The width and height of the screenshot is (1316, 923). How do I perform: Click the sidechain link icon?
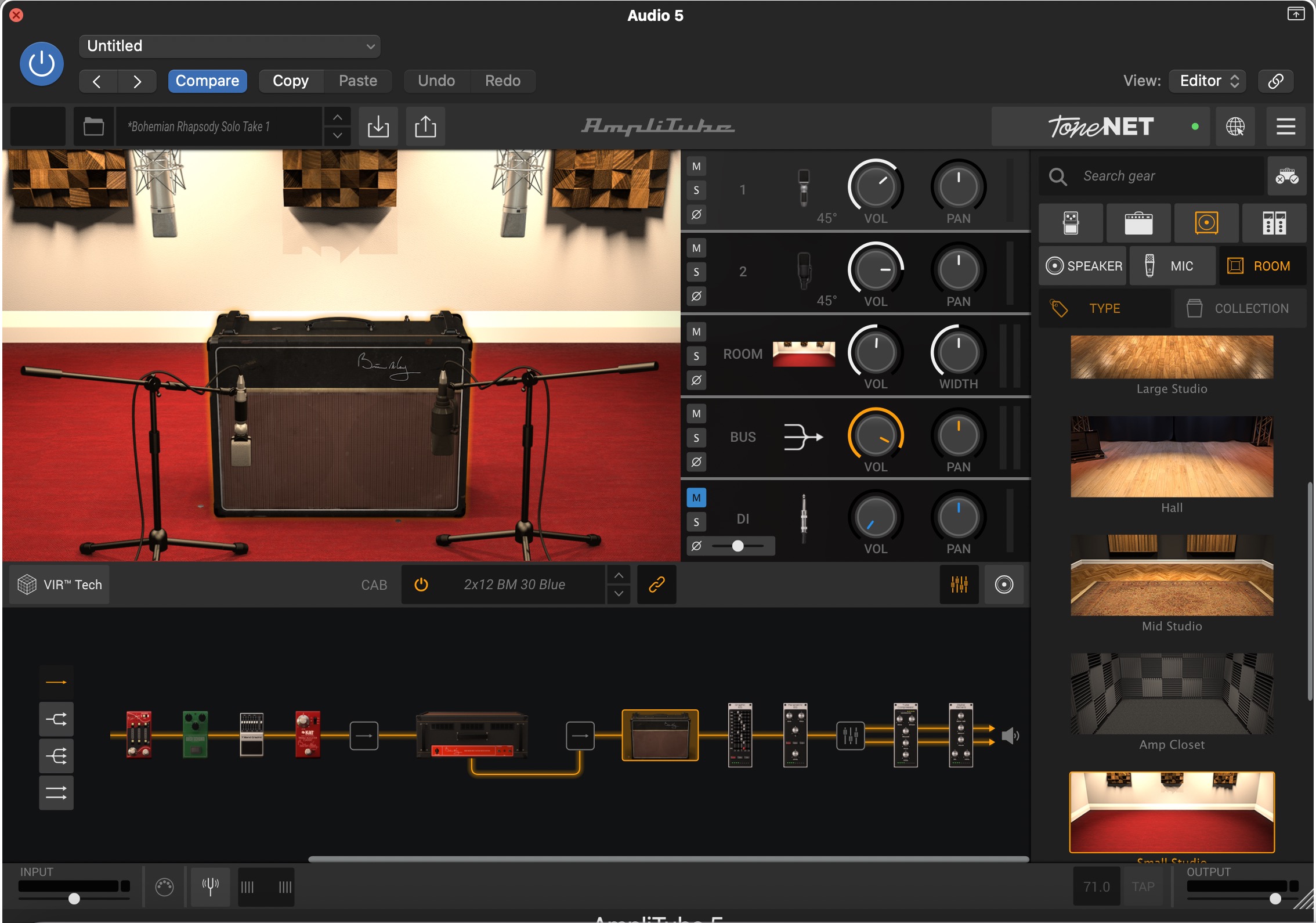coord(1275,81)
